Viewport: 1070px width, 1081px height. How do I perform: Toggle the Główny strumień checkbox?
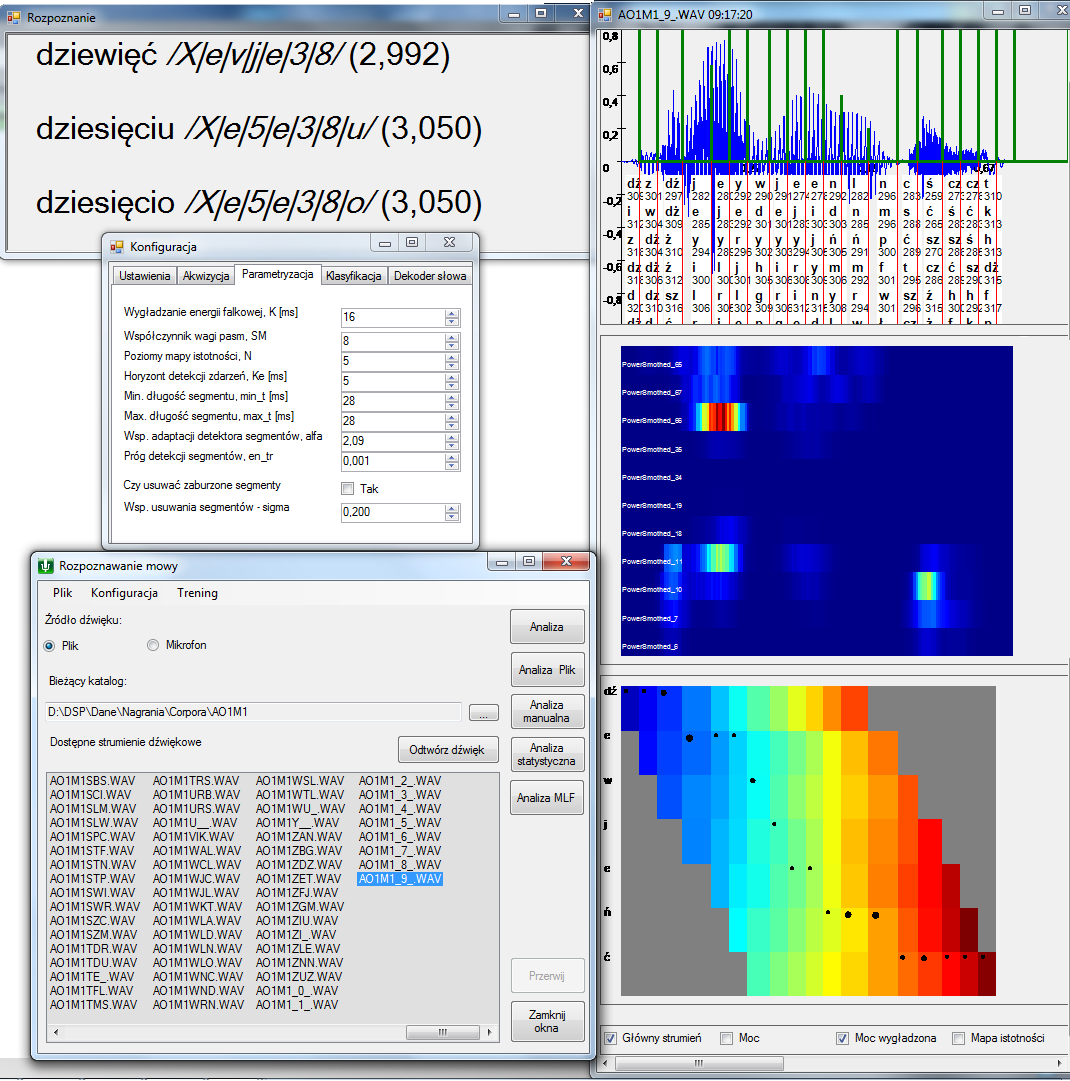click(x=610, y=1038)
